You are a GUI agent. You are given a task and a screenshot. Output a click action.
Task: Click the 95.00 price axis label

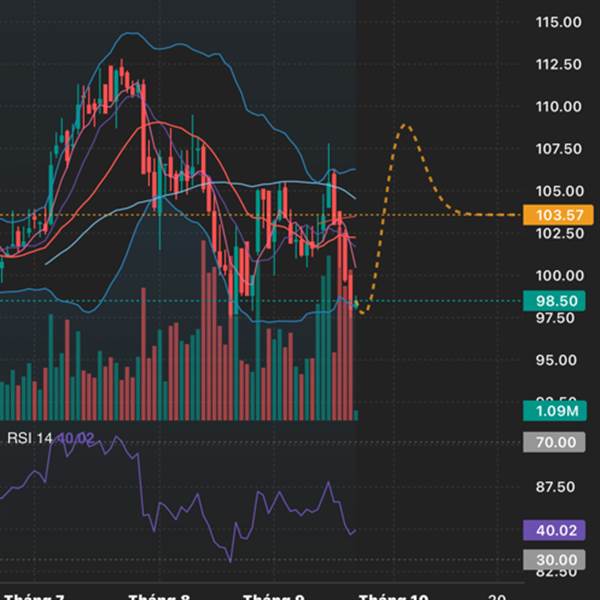tap(556, 360)
